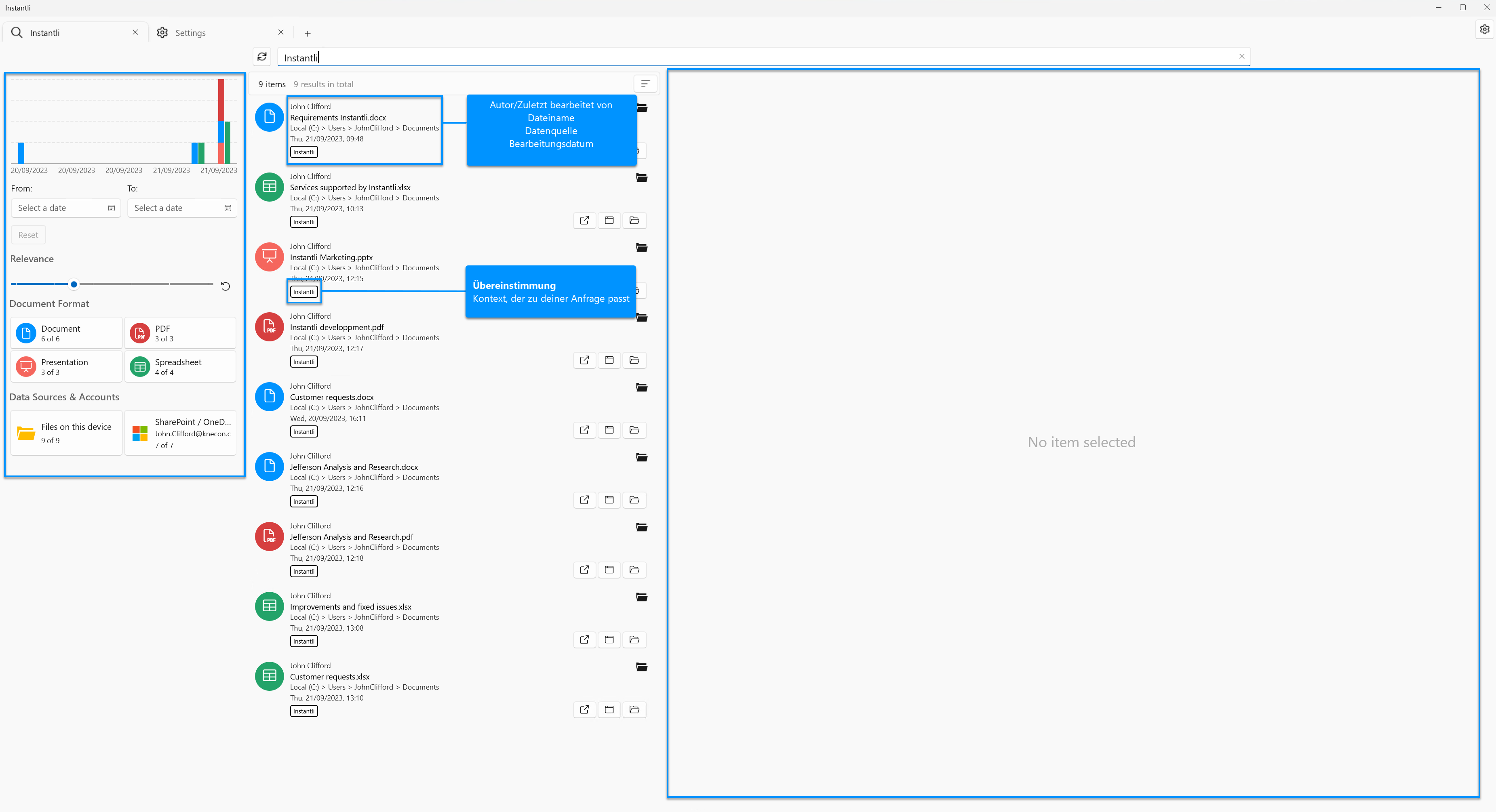Click the black source folder icon for Instantli Marketing.pptx

[642, 248]
